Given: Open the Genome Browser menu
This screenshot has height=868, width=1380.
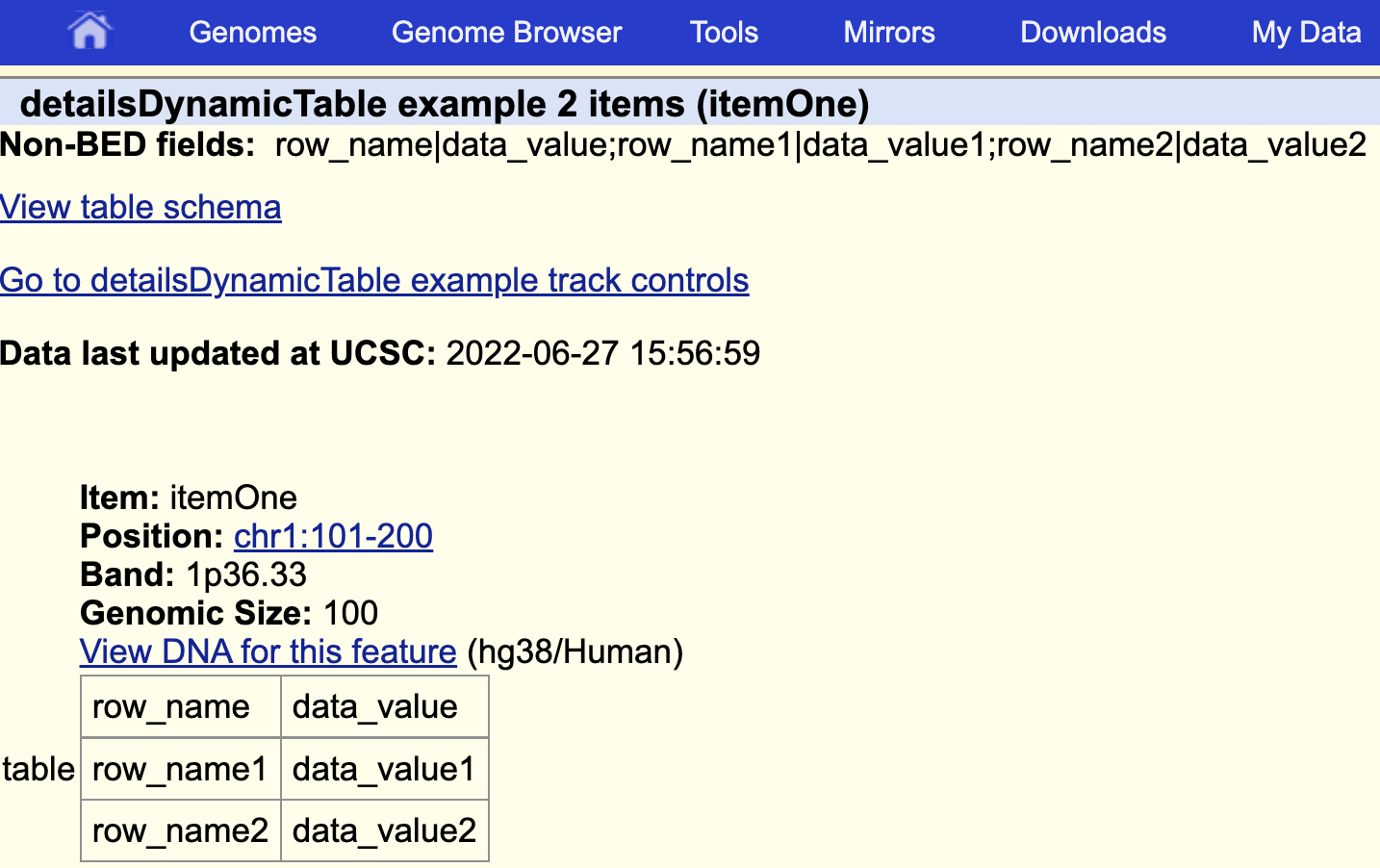Looking at the screenshot, I should [x=505, y=32].
